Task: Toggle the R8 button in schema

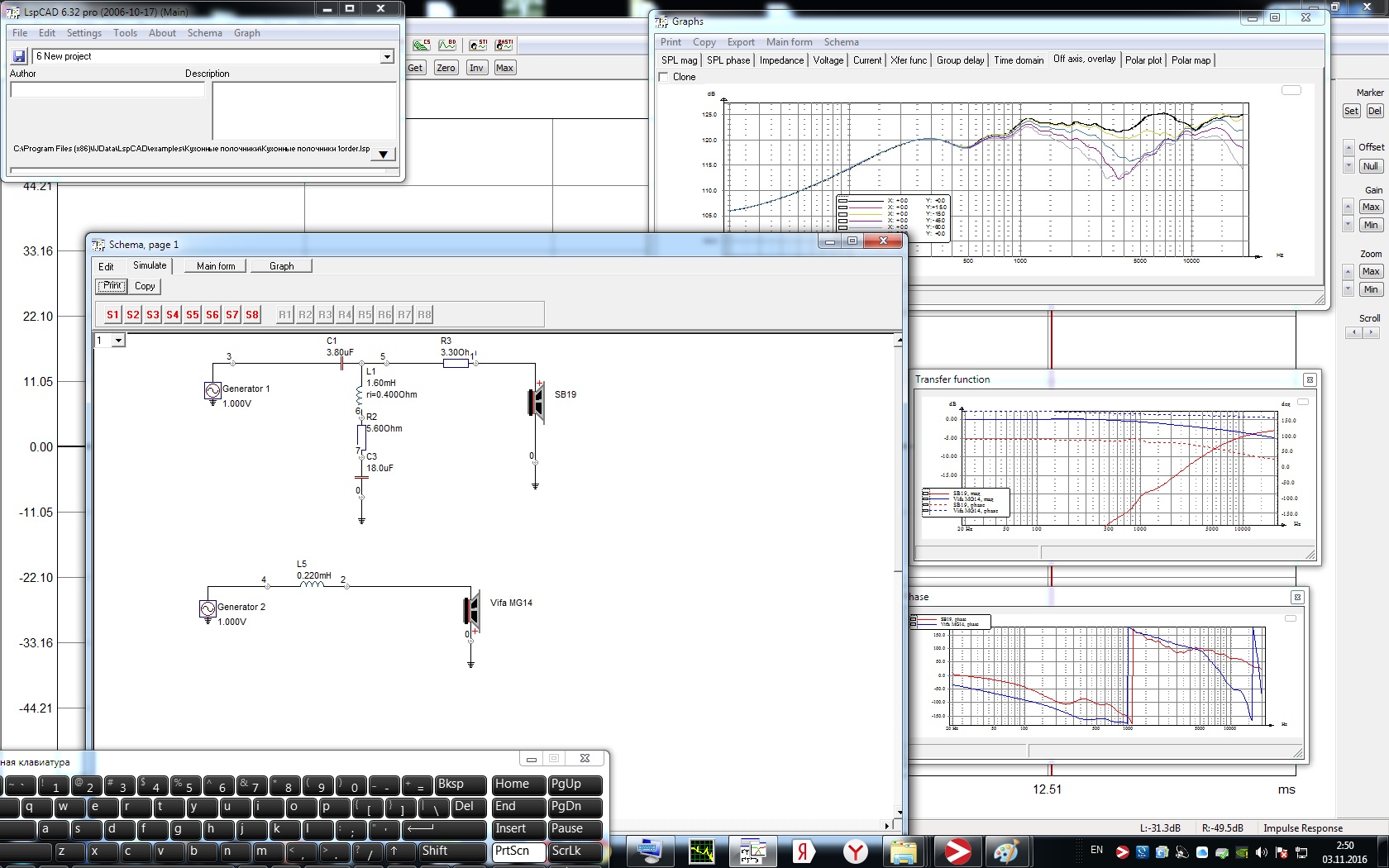Action: point(424,315)
